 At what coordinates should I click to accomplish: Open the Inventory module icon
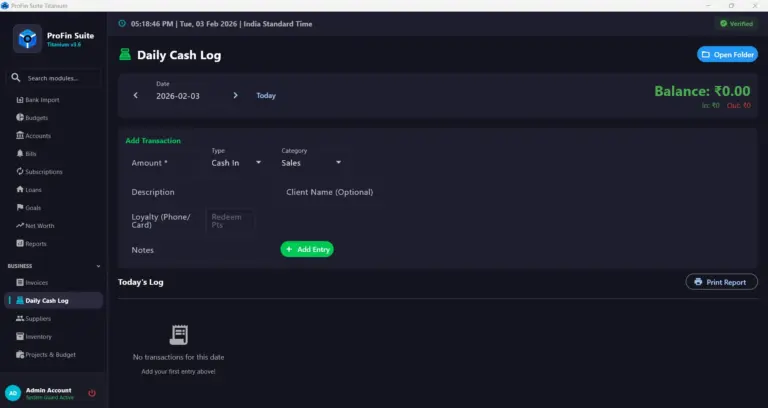pyautogui.click(x=20, y=336)
